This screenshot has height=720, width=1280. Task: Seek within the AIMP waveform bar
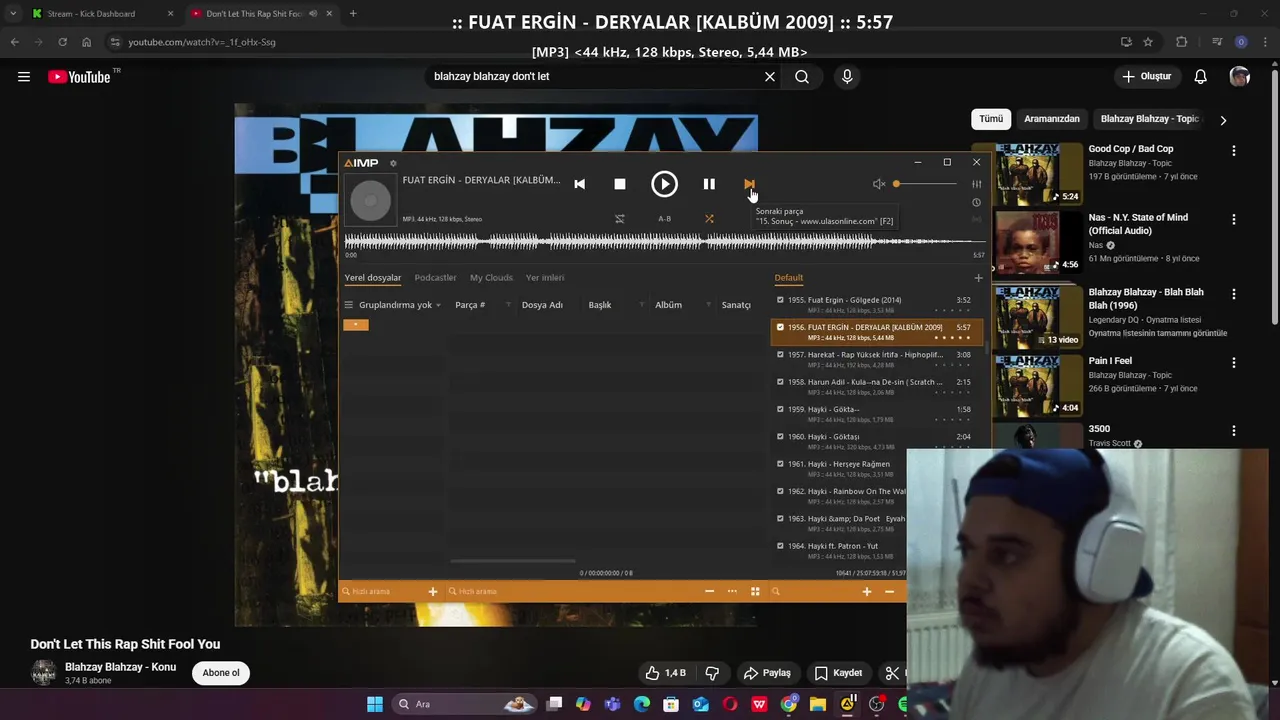click(664, 241)
